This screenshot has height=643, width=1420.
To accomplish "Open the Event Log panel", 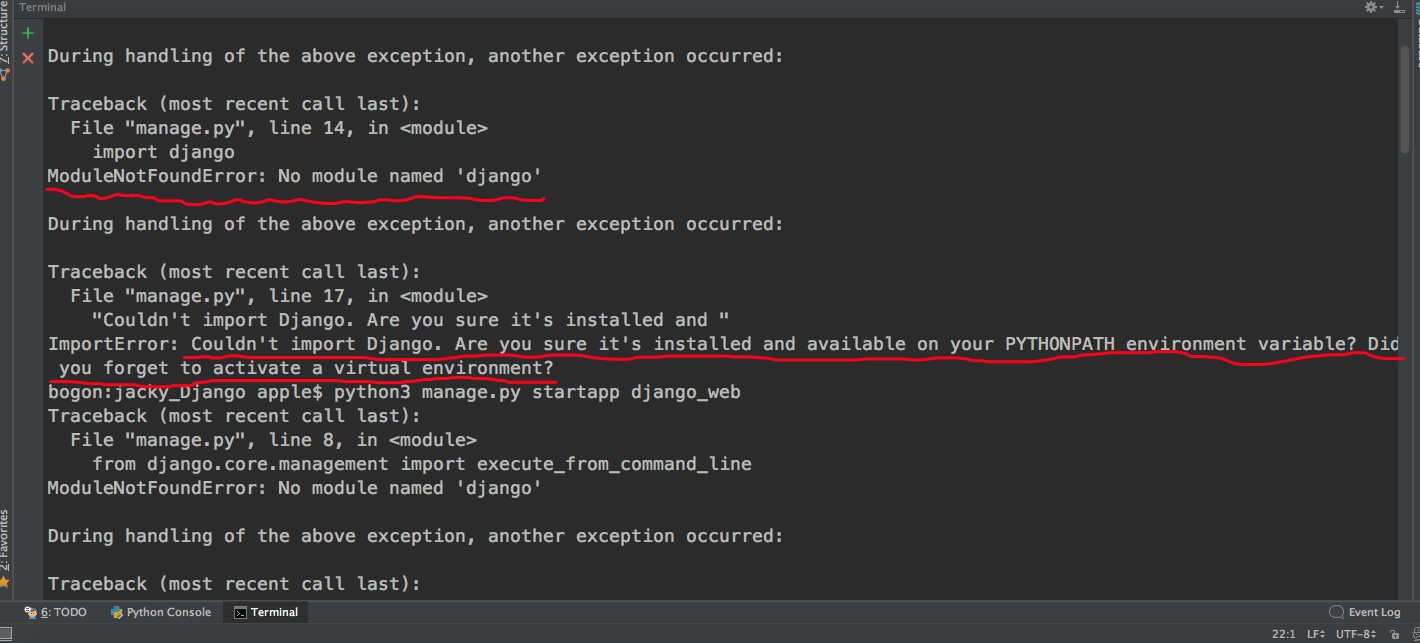I will 1365,612.
